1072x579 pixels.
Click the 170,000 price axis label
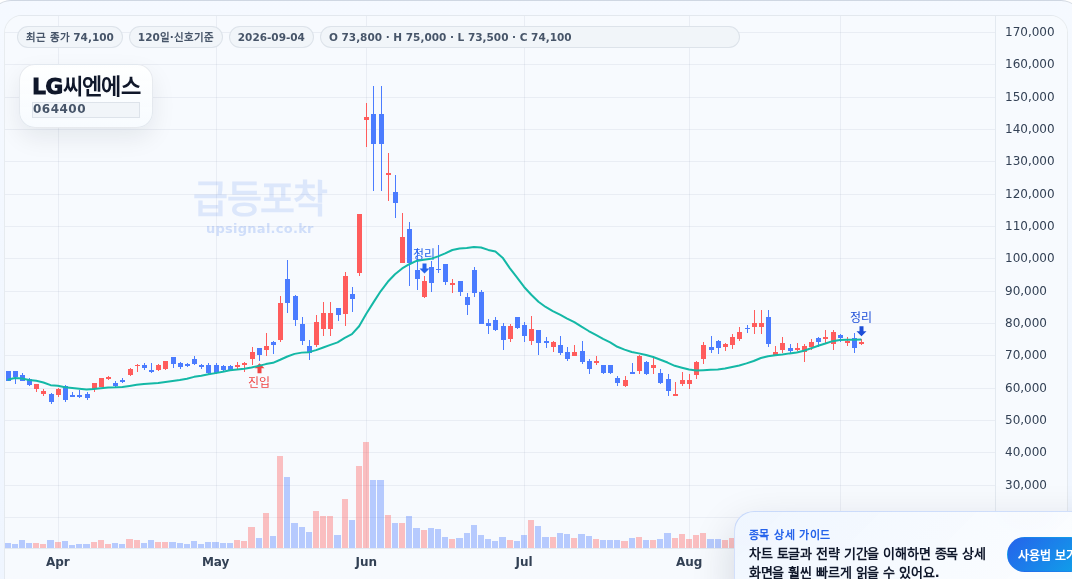pos(1029,31)
